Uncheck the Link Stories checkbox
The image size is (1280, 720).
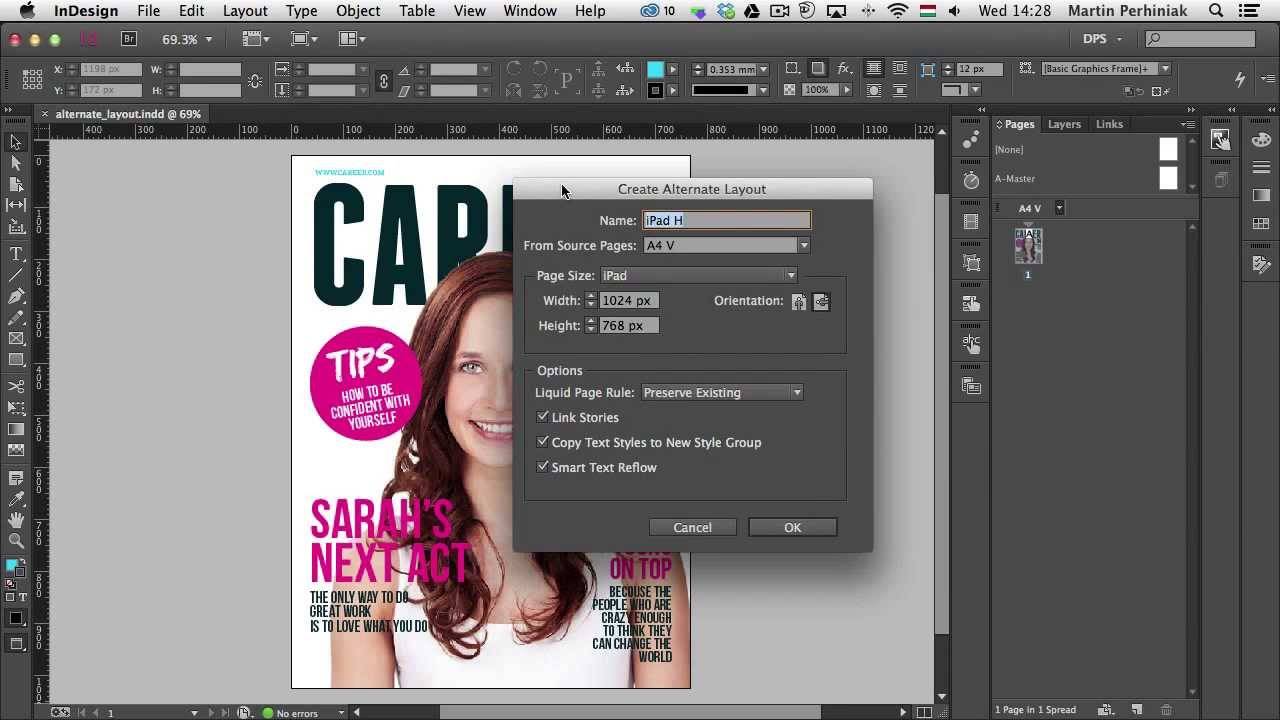tap(543, 417)
